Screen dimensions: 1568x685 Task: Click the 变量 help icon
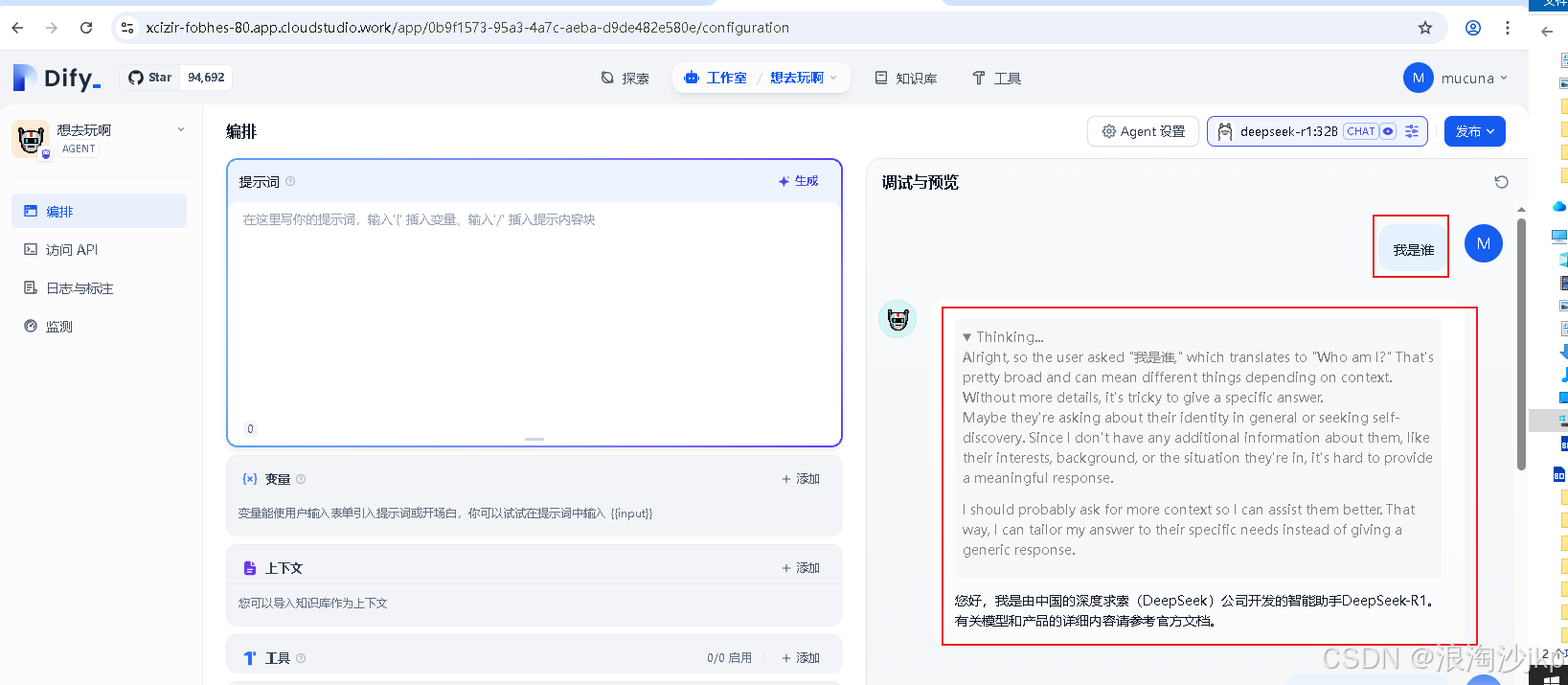click(301, 479)
